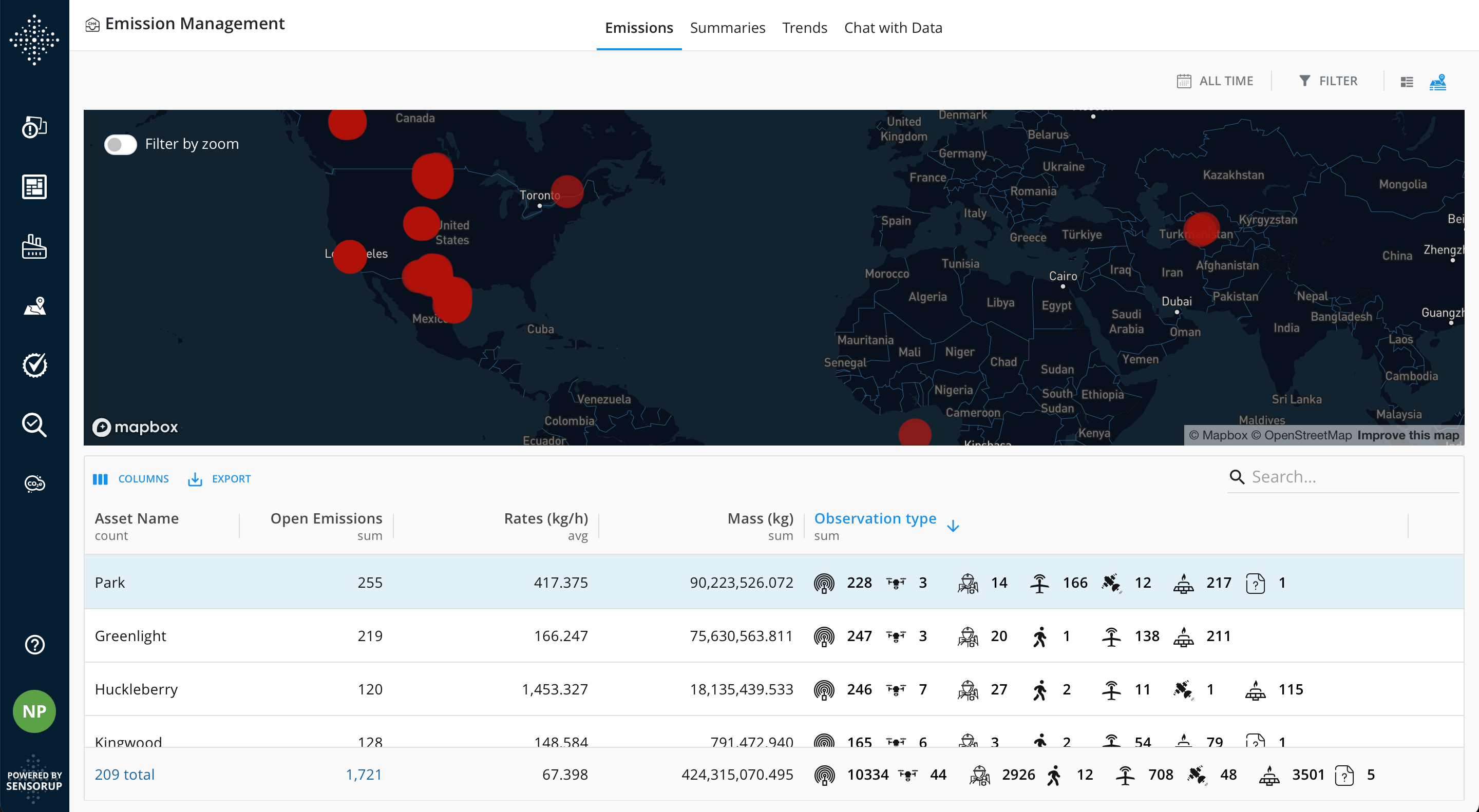Open the Trends tab

804,28
